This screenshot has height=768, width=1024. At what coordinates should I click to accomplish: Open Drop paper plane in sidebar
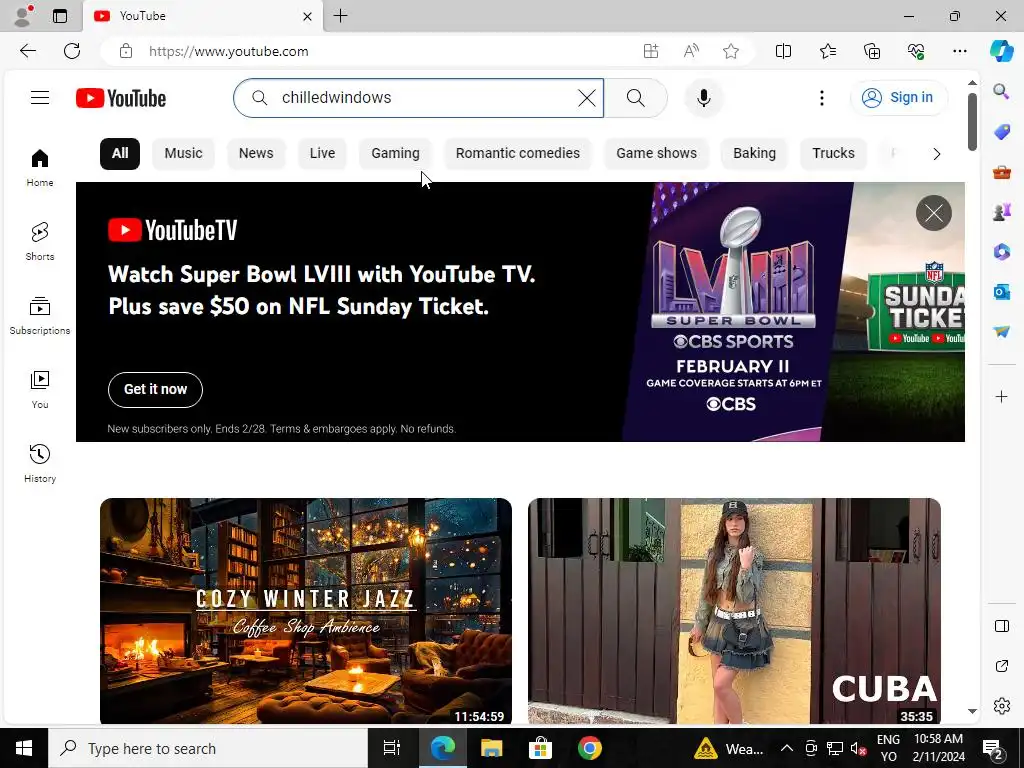[1001, 332]
